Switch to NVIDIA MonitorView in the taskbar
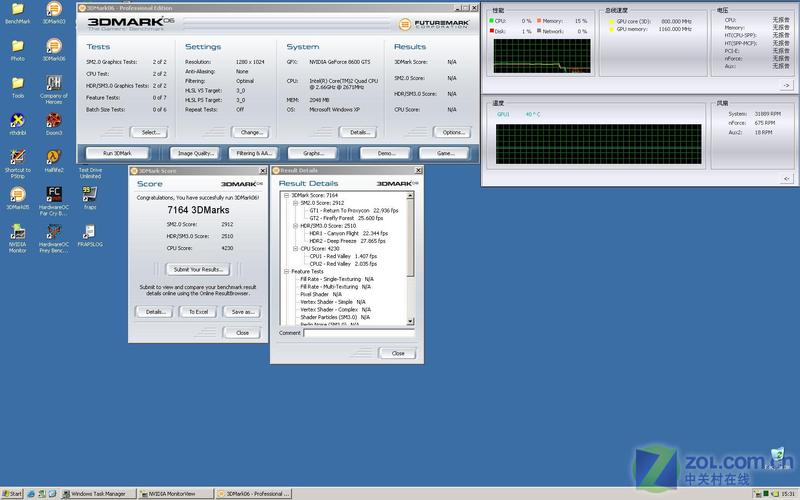 click(176, 493)
